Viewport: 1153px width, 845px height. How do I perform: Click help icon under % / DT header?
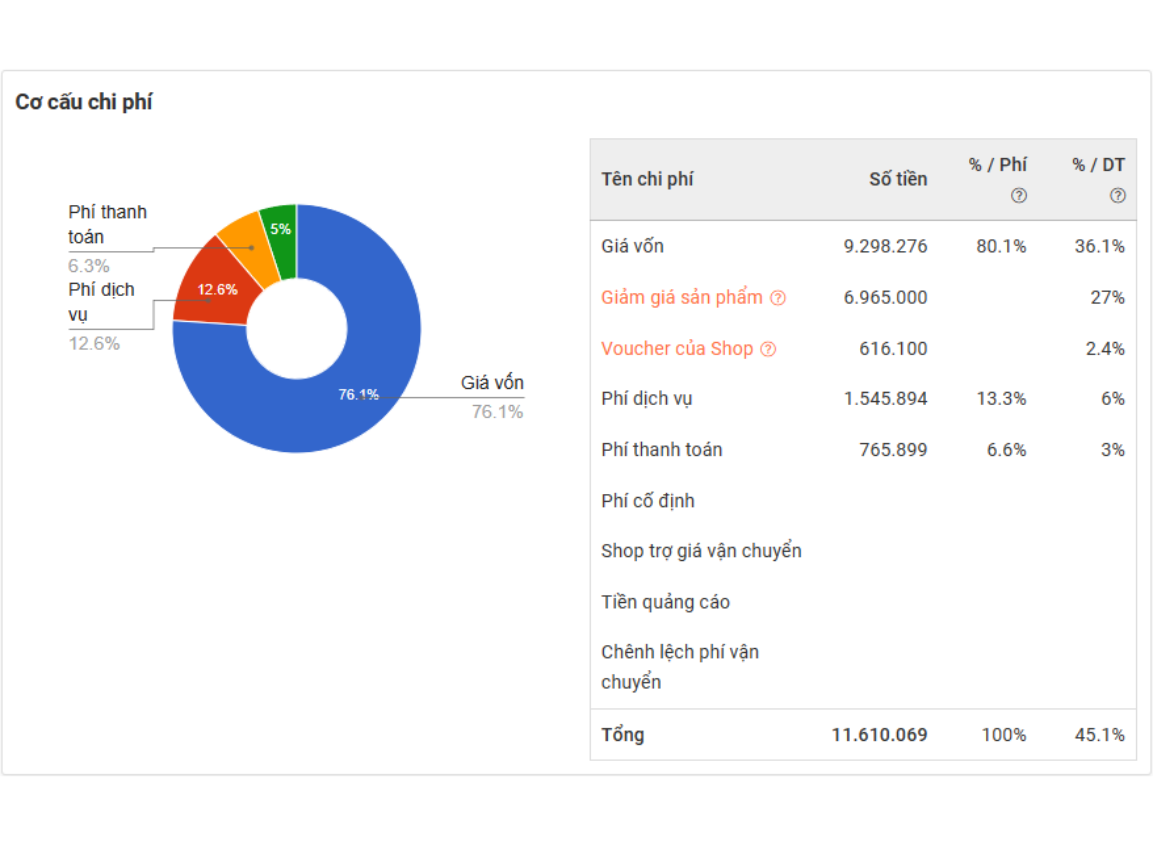click(x=1117, y=196)
